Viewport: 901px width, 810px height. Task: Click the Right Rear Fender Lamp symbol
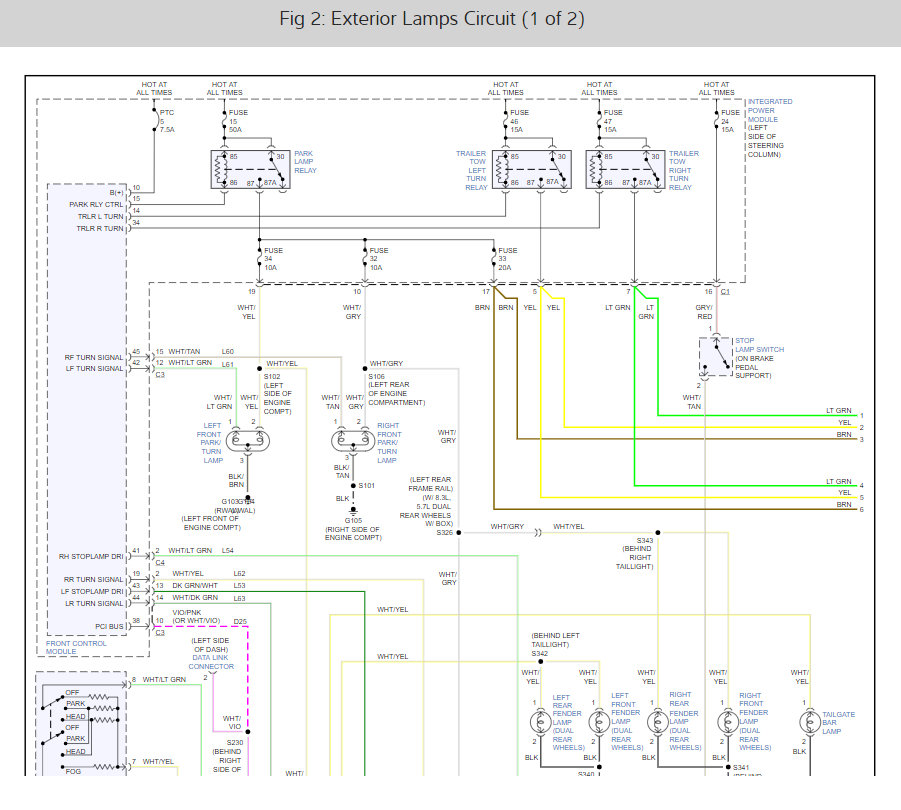tap(657, 722)
